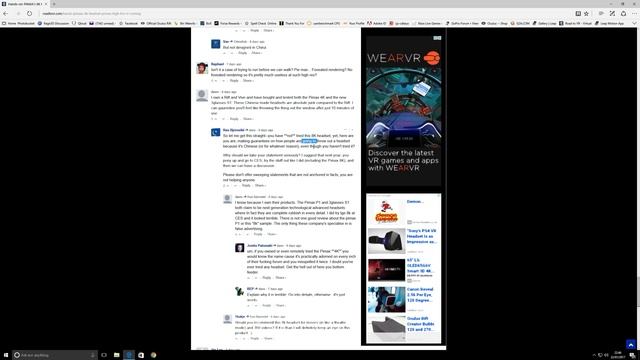This screenshot has height=360, width=640.
Task: Open the Windows Store taskbar icon
Action: [x=141, y=355]
